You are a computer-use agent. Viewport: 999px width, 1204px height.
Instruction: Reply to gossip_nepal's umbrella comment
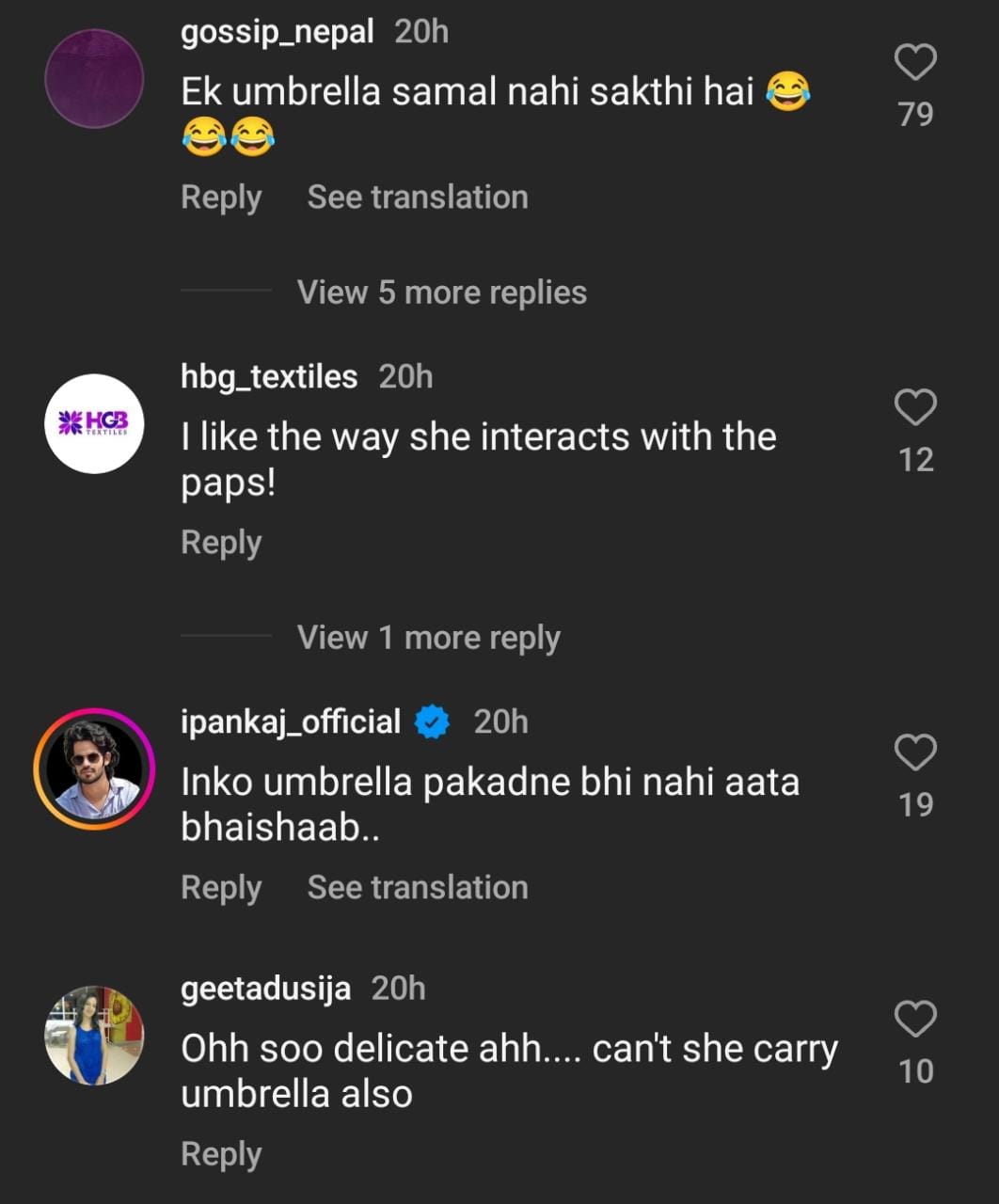tap(221, 198)
